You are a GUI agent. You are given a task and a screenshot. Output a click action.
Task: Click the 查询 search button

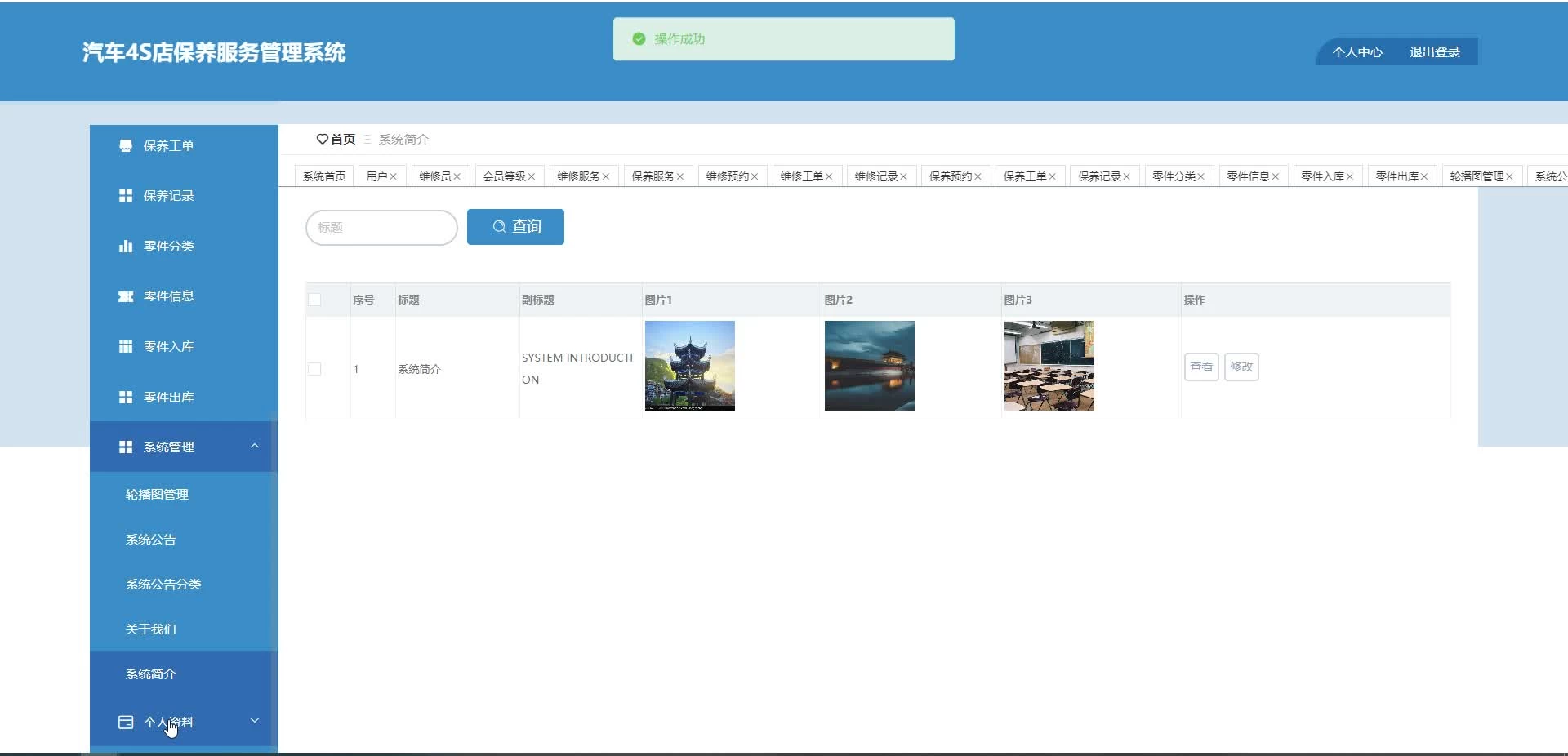point(515,227)
